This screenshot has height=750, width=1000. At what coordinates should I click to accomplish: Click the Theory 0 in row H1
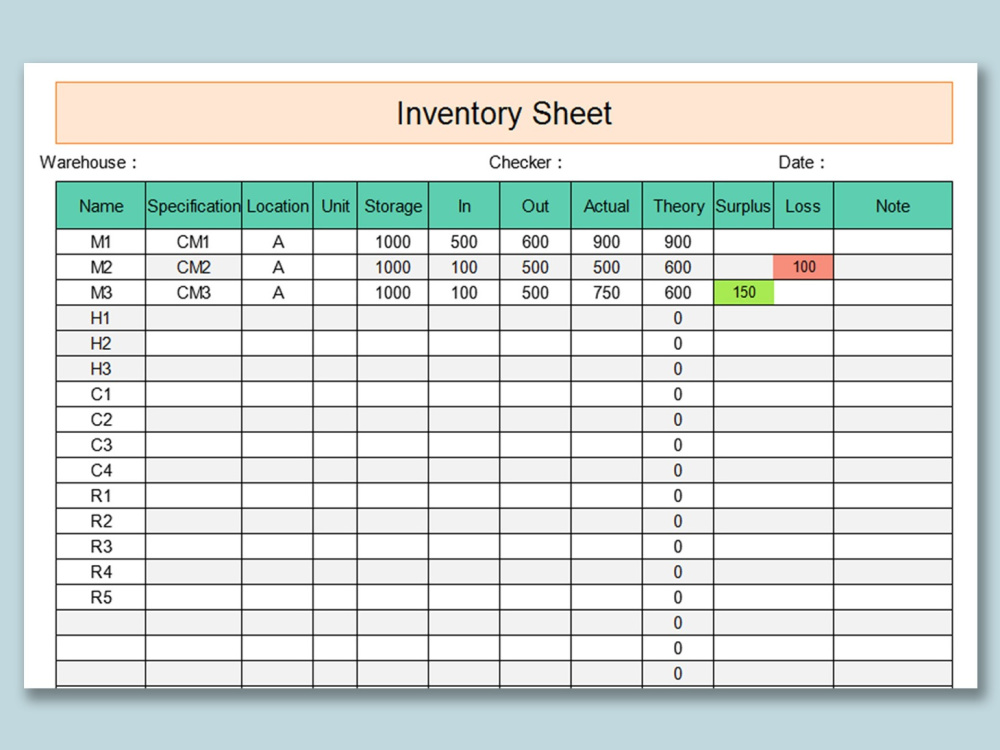tap(678, 318)
